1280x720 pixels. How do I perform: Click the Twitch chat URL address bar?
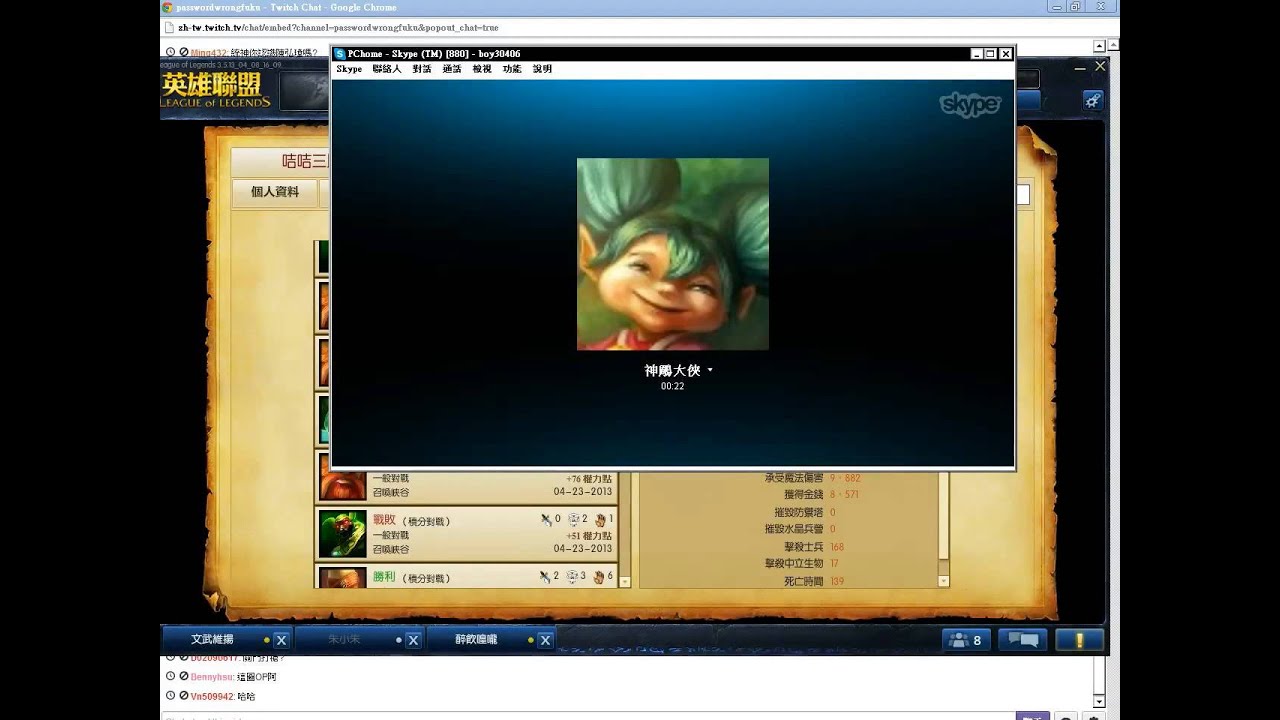pyautogui.click(x=640, y=27)
